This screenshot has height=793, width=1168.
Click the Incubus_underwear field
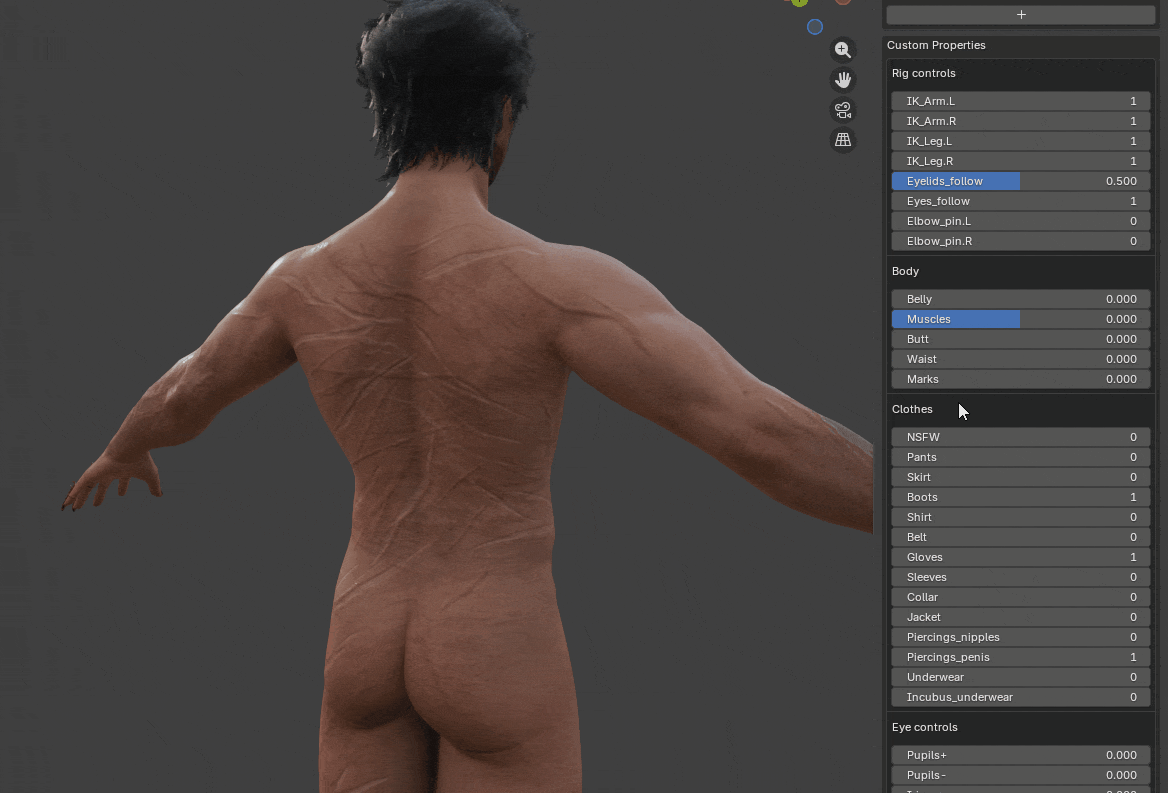(x=1021, y=698)
